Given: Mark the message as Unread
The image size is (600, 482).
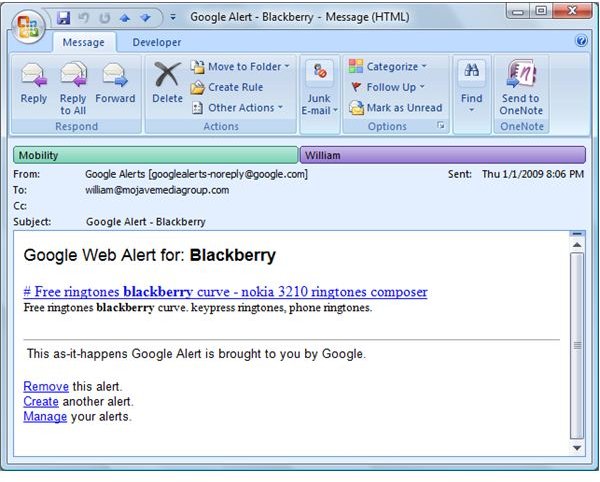Looking at the screenshot, I should point(396,108).
